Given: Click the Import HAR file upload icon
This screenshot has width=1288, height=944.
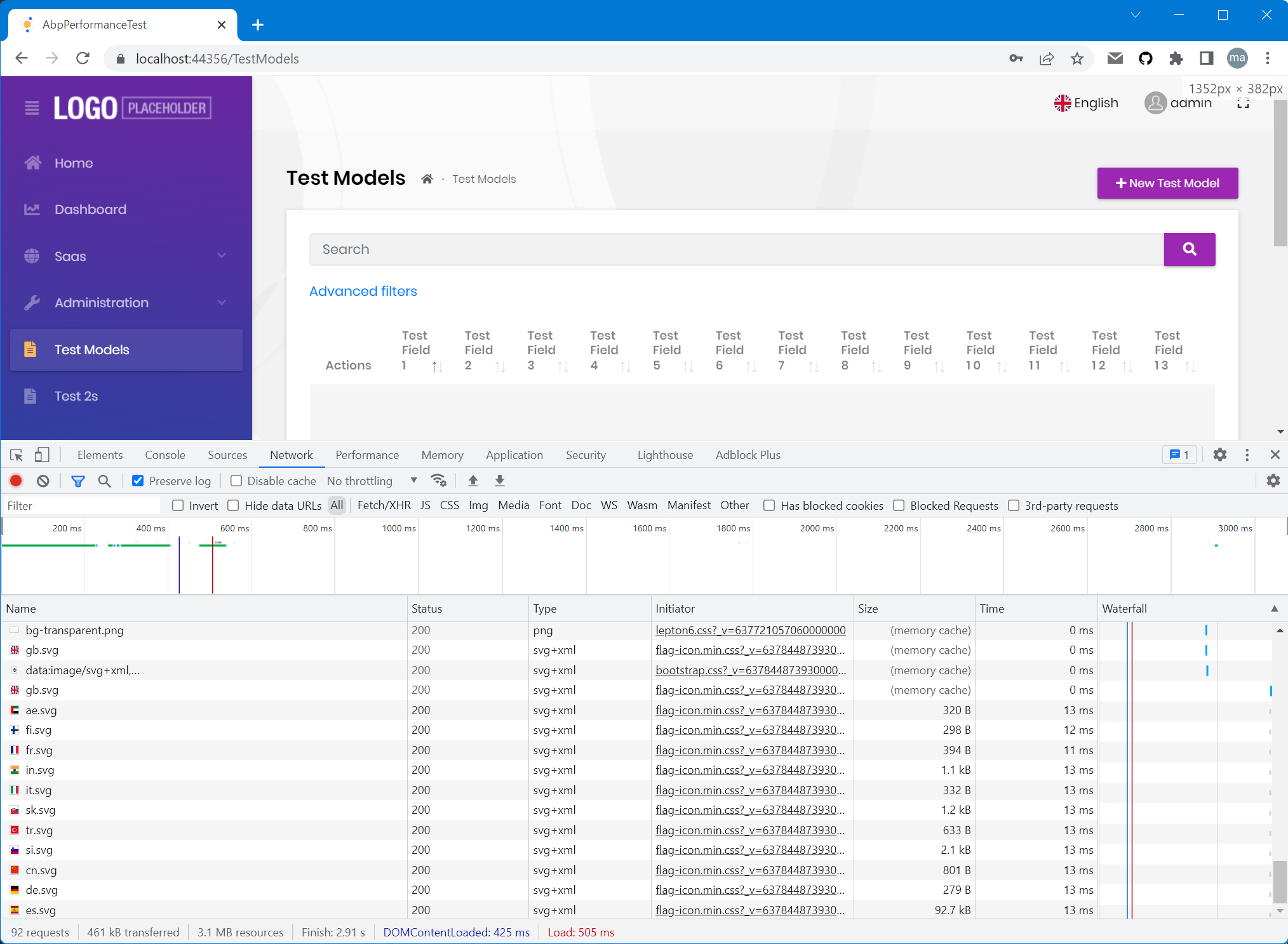Looking at the screenshot, I should (473, 481).
